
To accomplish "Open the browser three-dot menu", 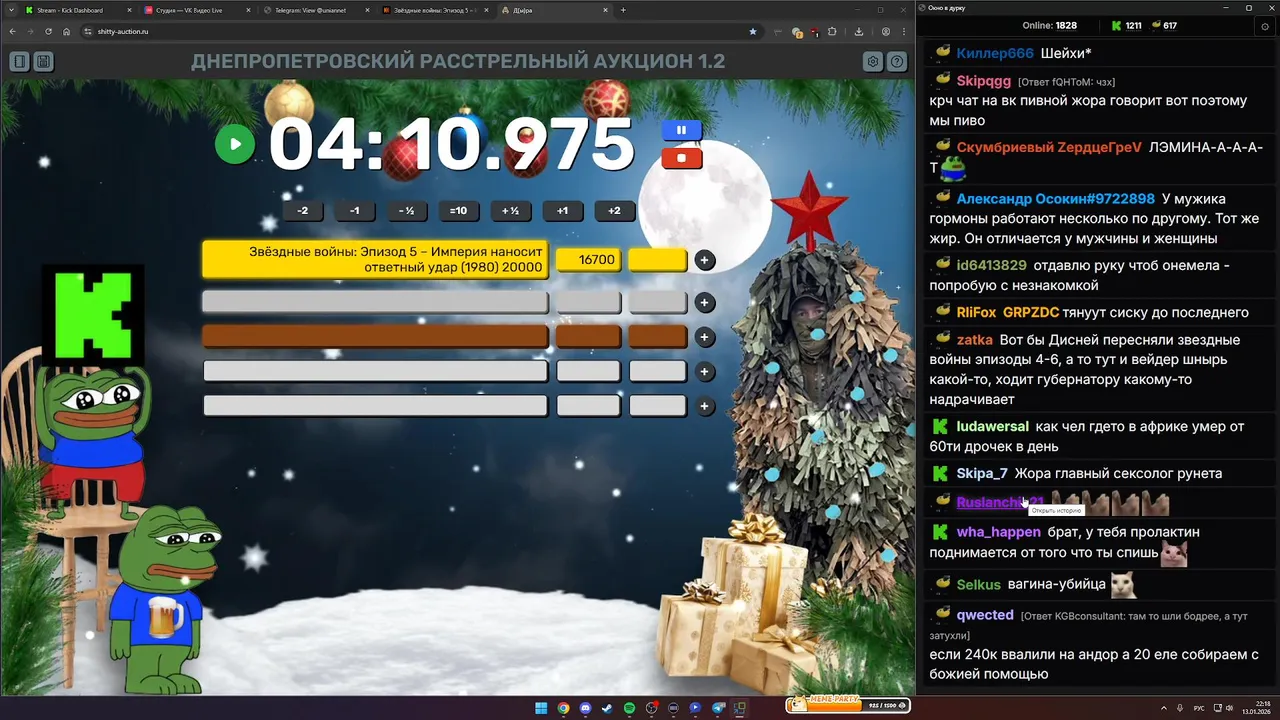I will (903, 31).
